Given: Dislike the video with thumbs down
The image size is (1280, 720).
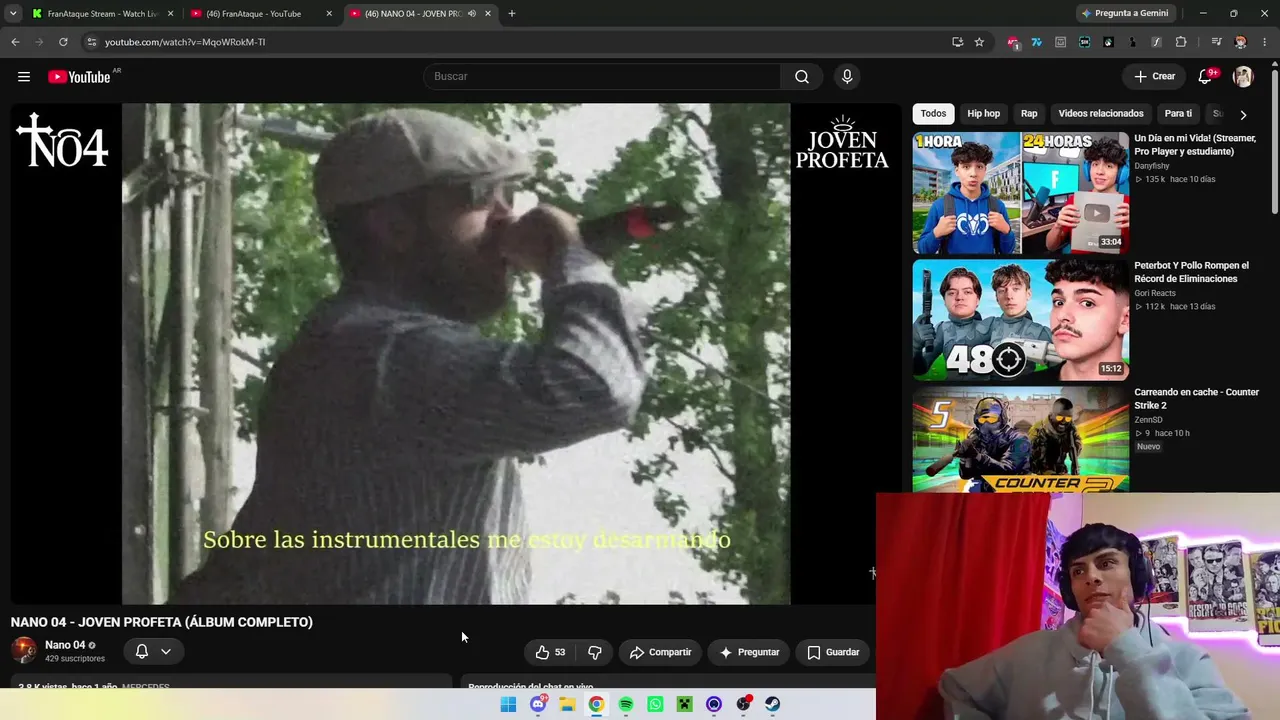Looking at the screenshot, I should 595,652.
